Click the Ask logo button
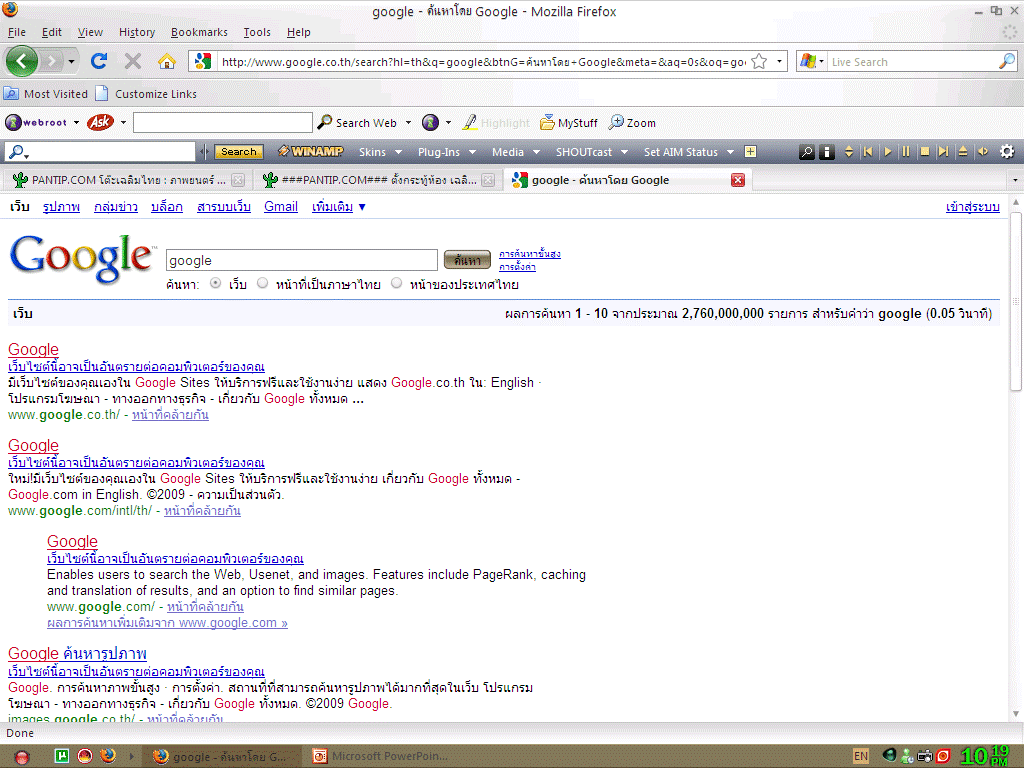The height and width of the screenshot is (768, 1024). point(100,122)
